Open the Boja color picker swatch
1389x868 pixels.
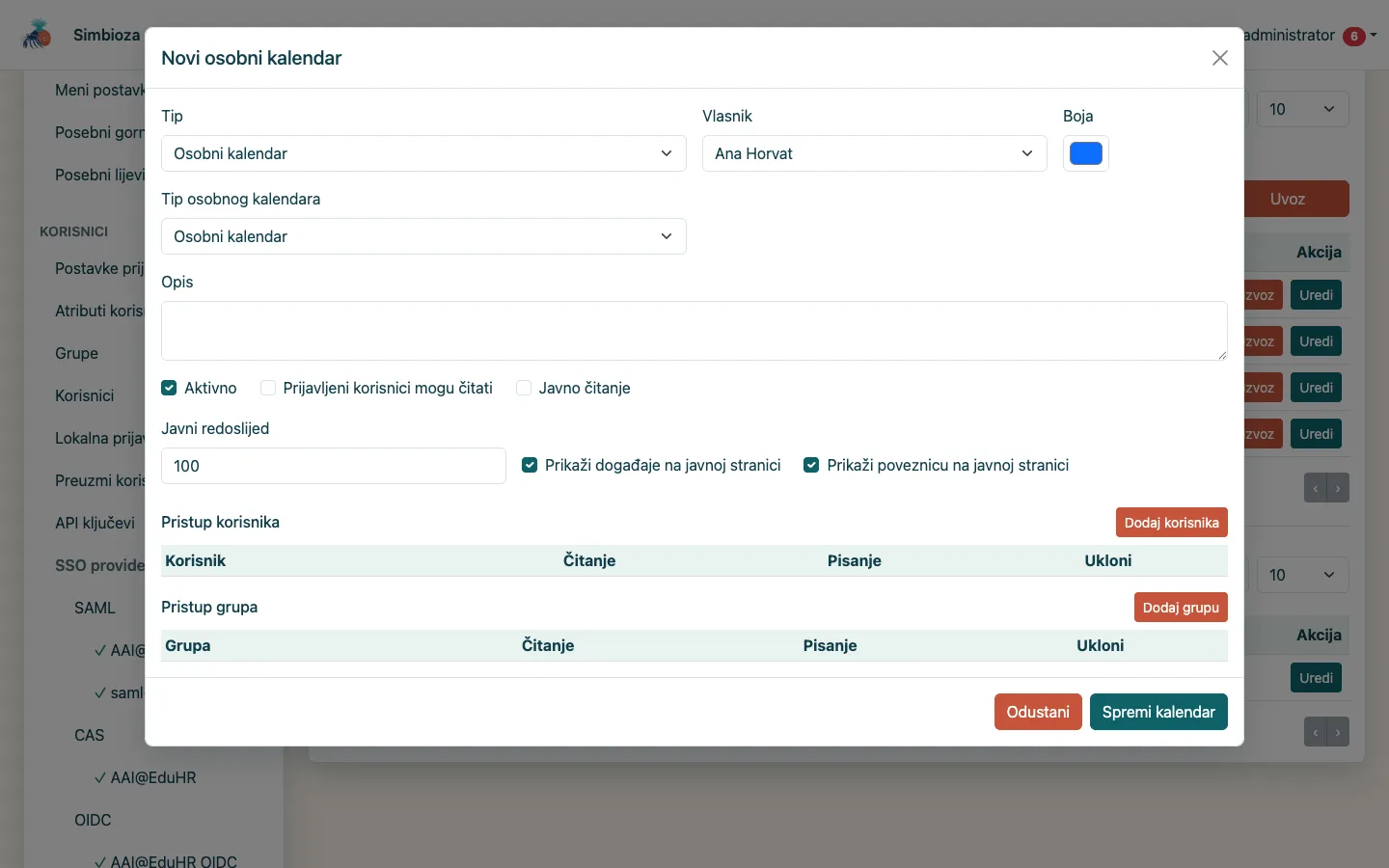click(1086, 153)
